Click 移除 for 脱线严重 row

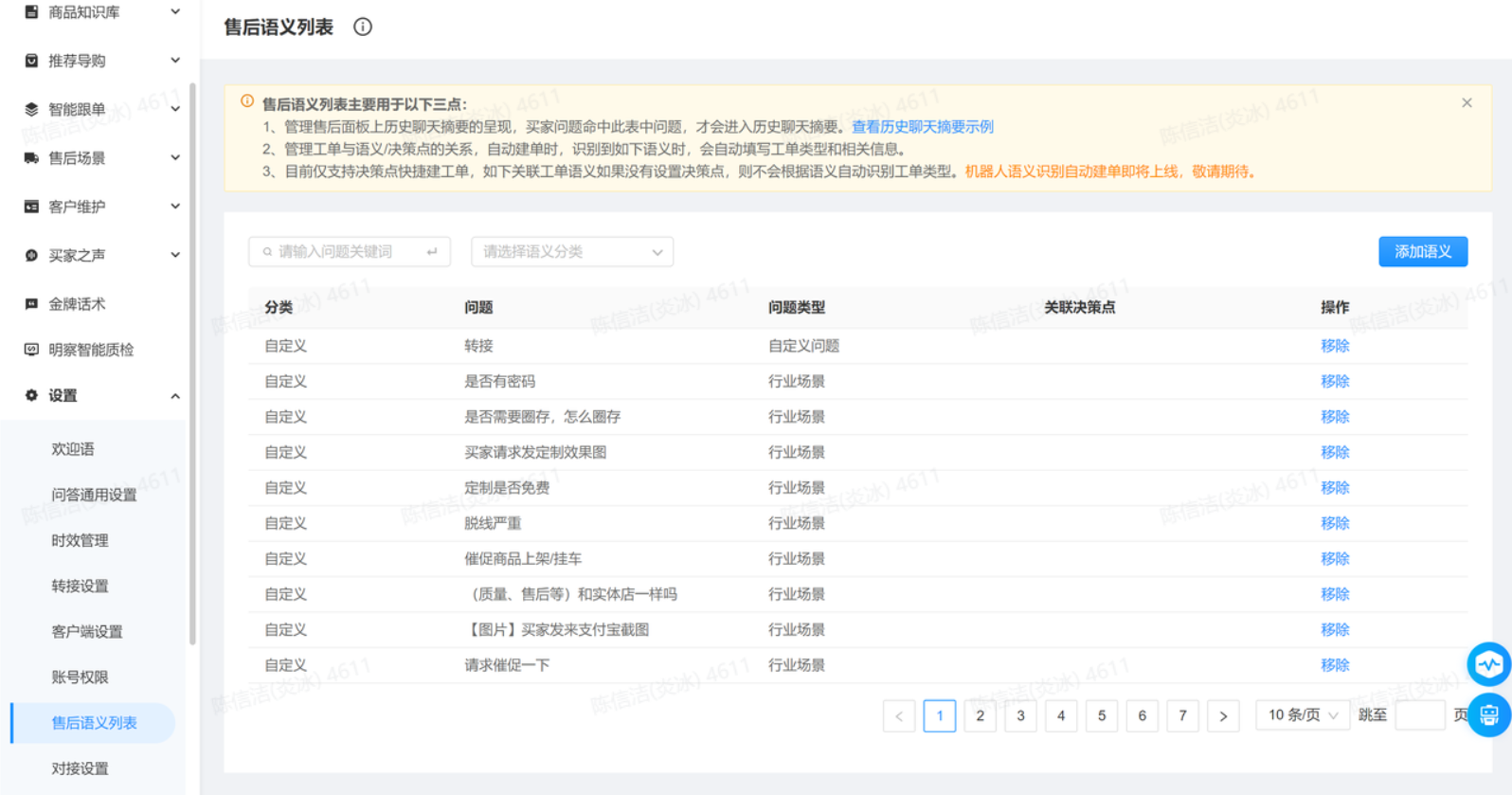(x=1335, y=523)
